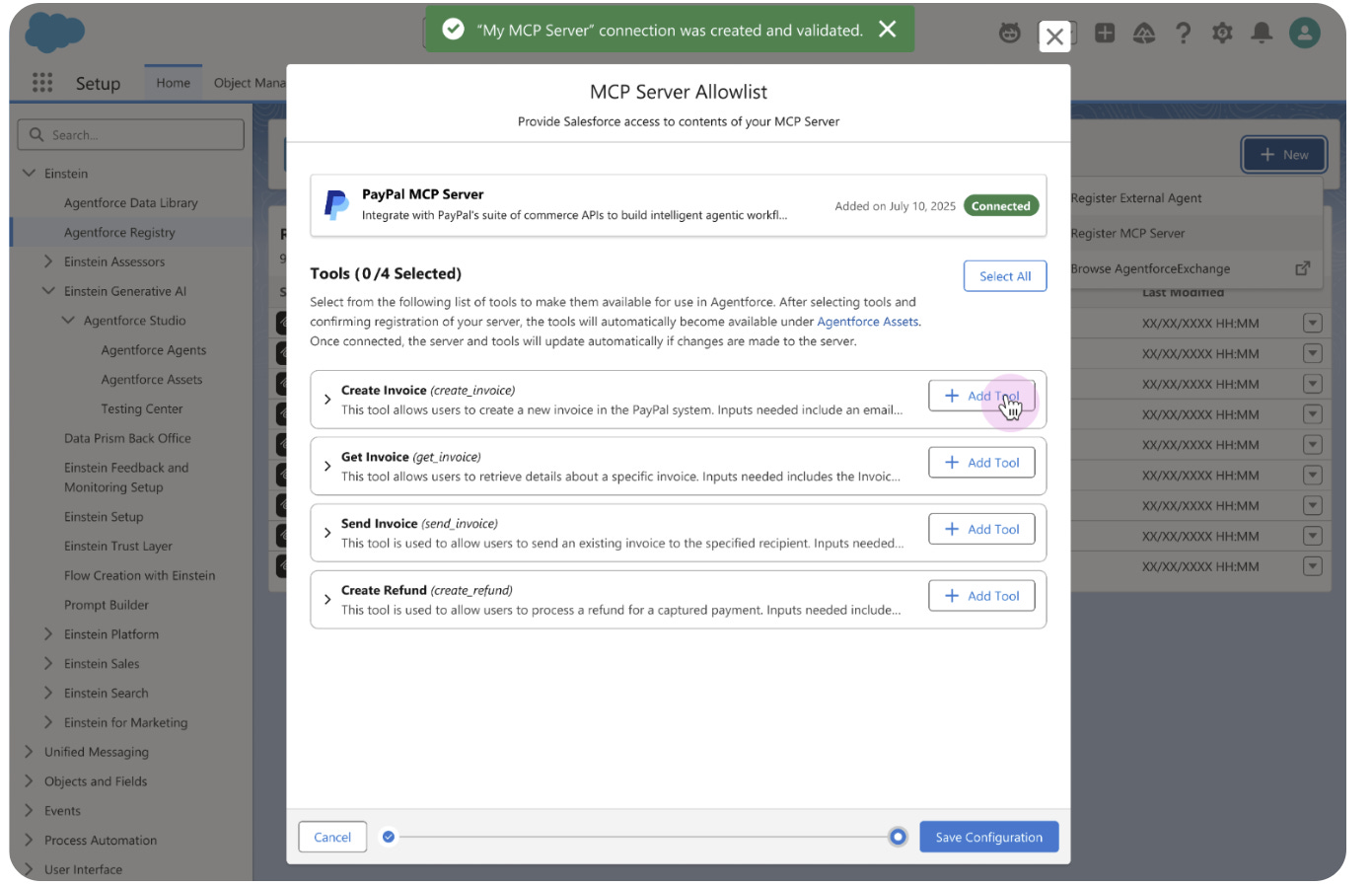The height and width of the screenshot is (886, 1372).
Task: Click the PayPal logo icon
Action: 336,205
